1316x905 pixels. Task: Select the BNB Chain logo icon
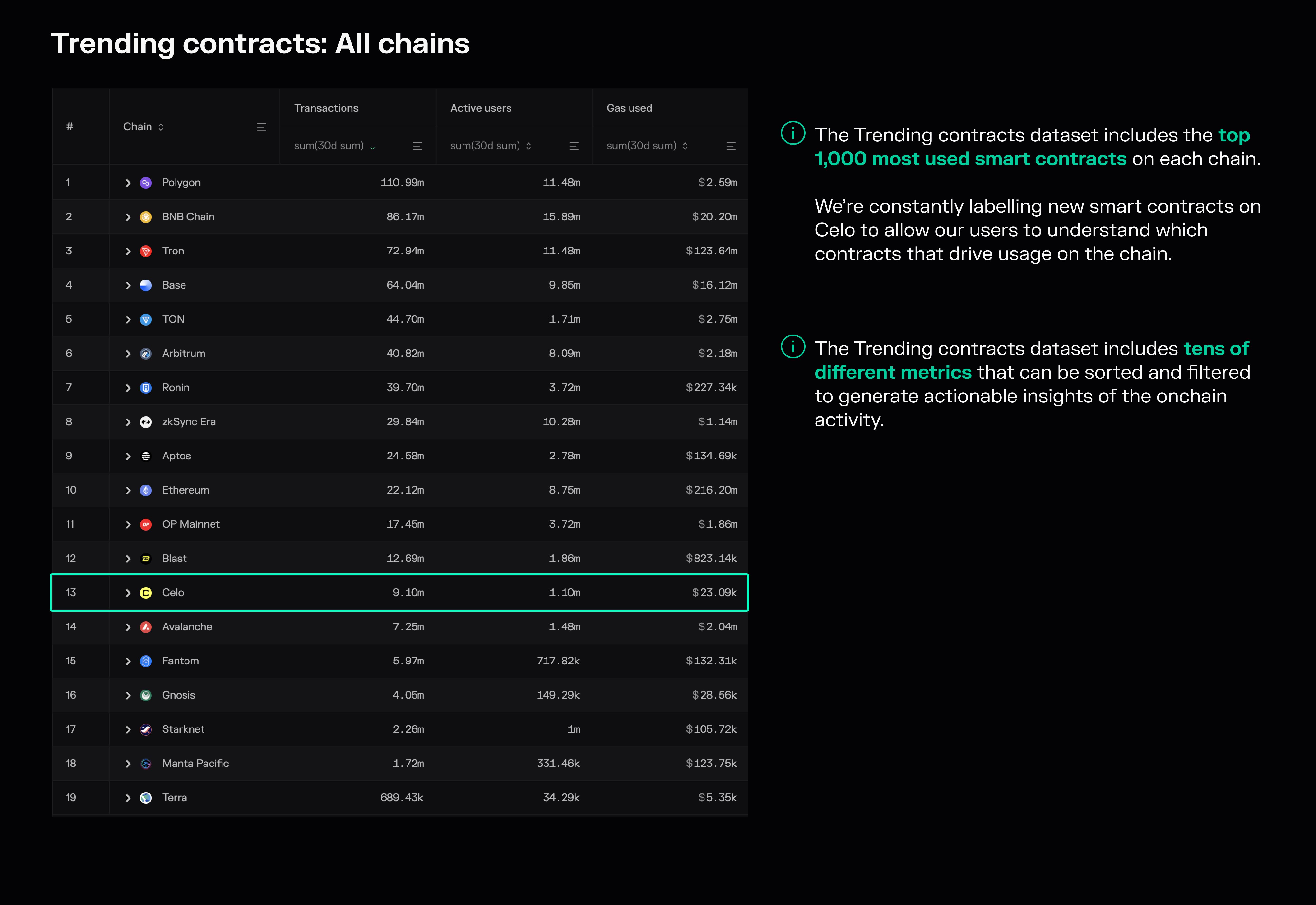point(146,217)
